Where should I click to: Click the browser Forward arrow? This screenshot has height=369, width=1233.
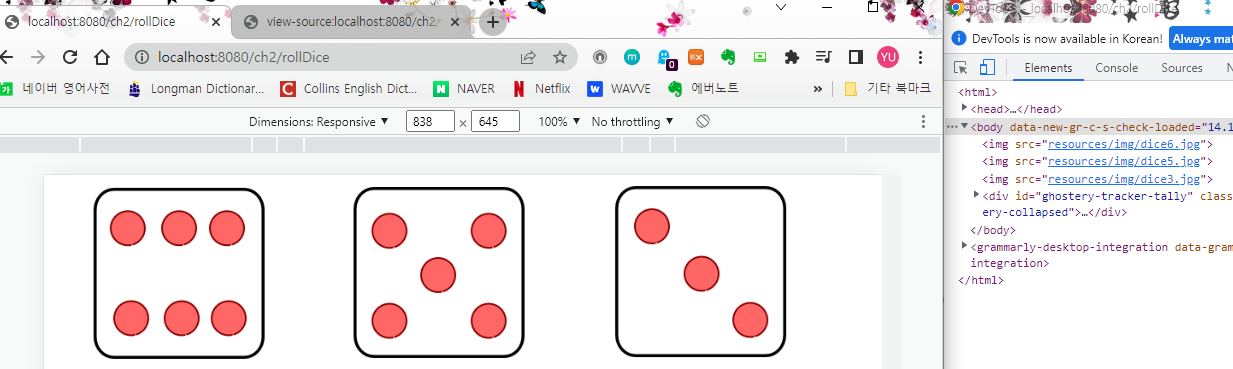point(39,57)
